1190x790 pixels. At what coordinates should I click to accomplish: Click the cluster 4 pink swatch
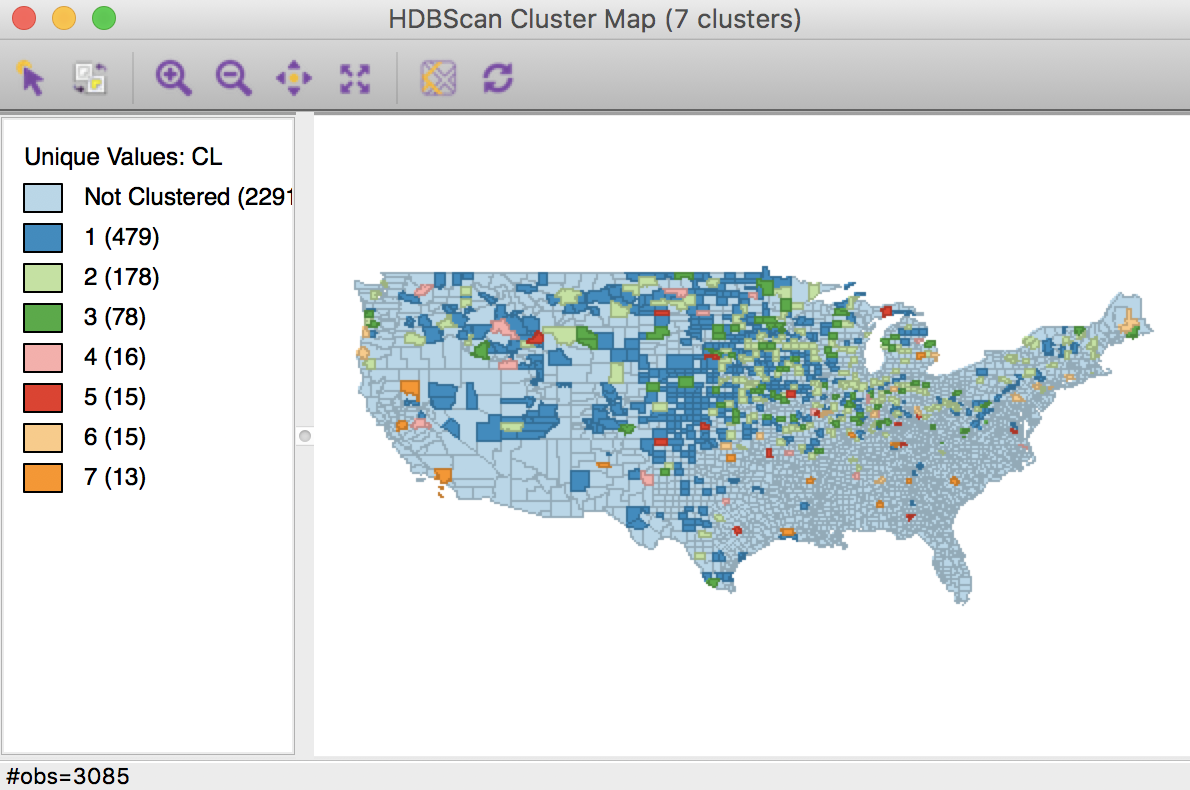41,357
